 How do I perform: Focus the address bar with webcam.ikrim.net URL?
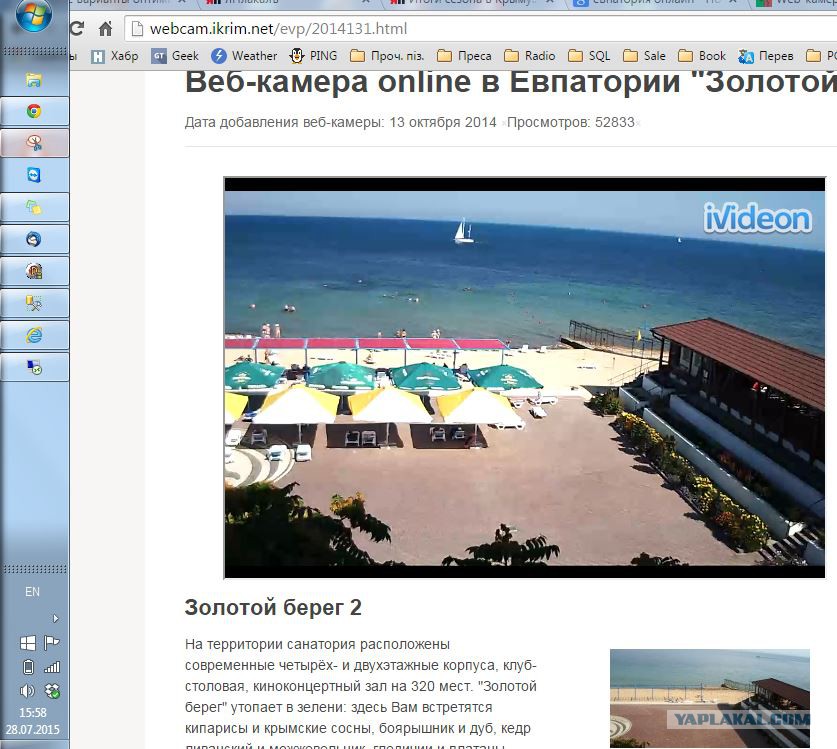[x=480, y=29]
